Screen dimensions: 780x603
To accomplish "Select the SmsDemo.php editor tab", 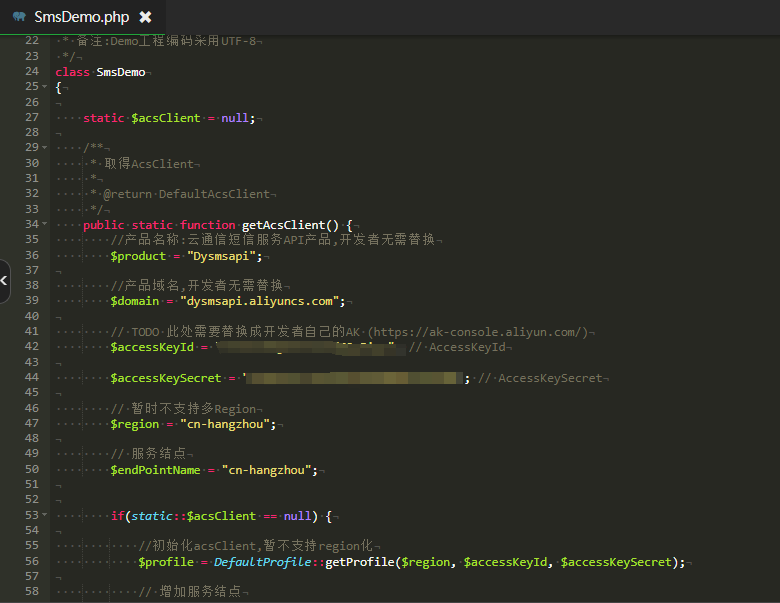I will [81, 17].
